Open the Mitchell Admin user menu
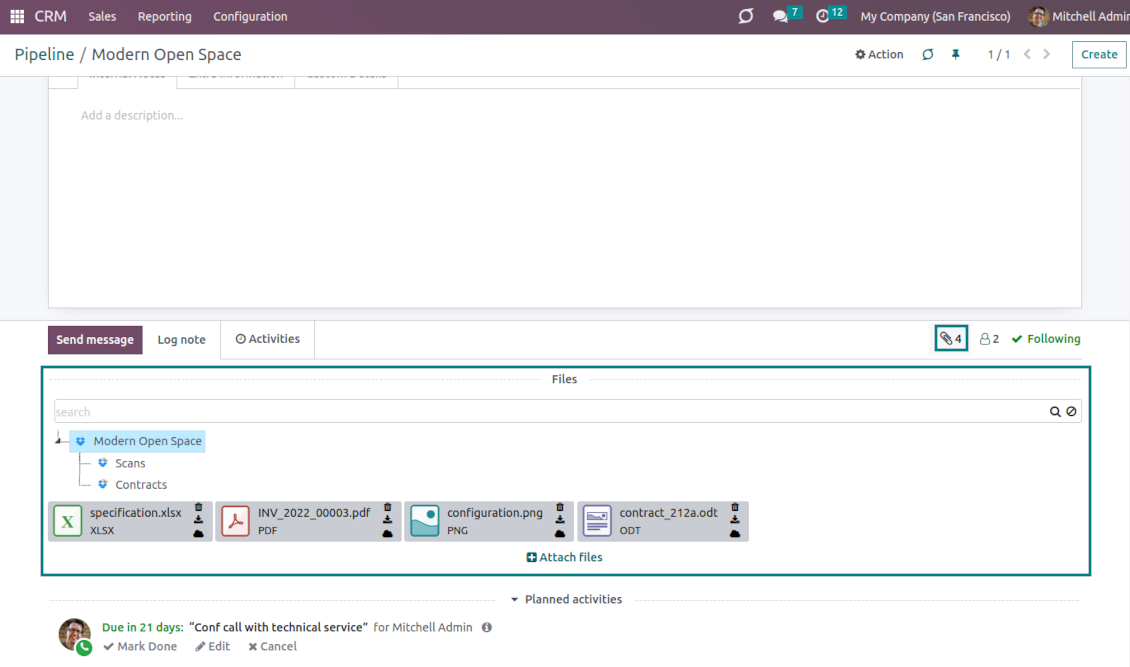Image resolution: width=1130 pixels, height=667 pixels. click(x=1079, y=16)
